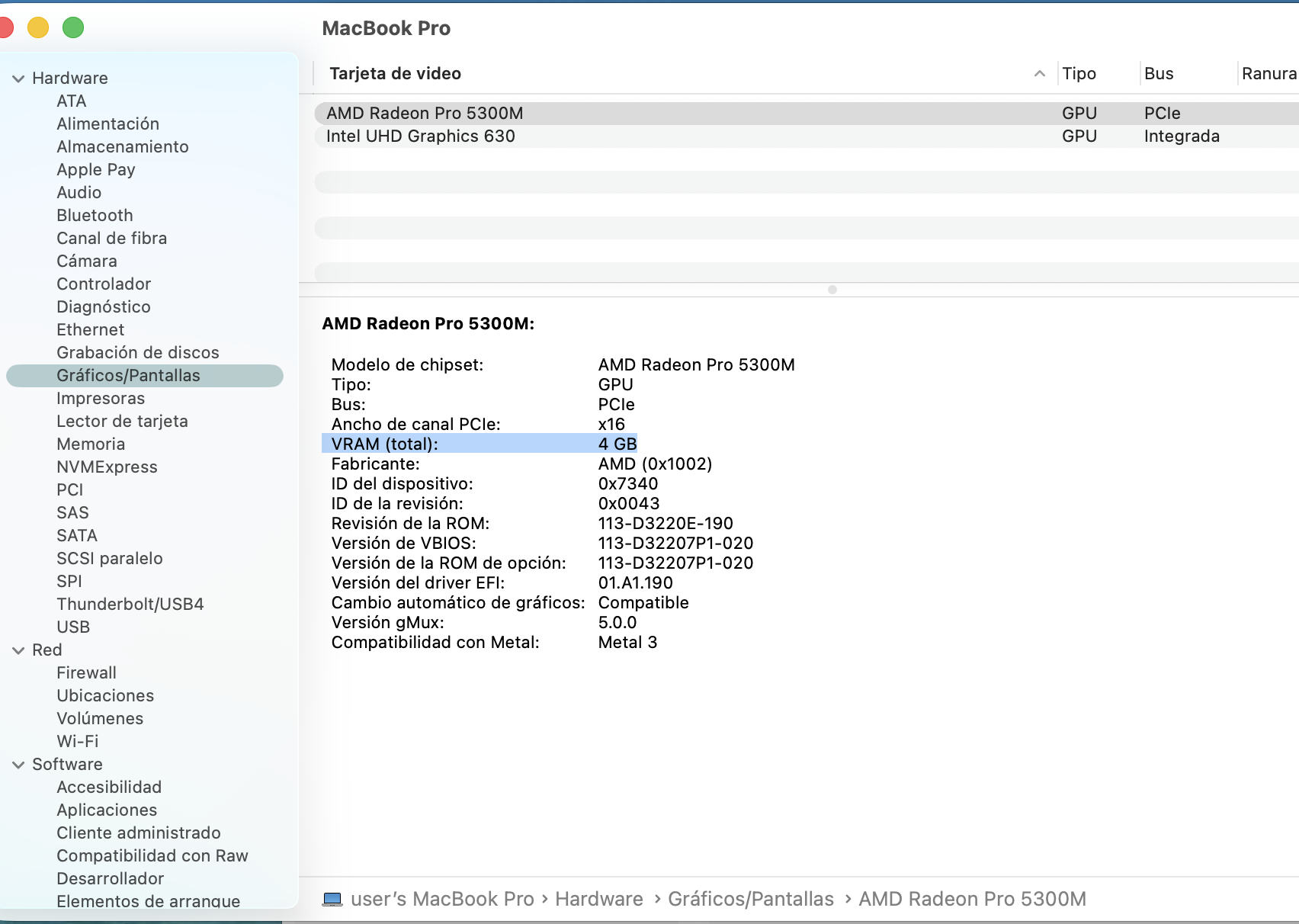Click Gráficos/Pantallas in the path bar
The image size is (1299, 924).
tap(751, 900)
